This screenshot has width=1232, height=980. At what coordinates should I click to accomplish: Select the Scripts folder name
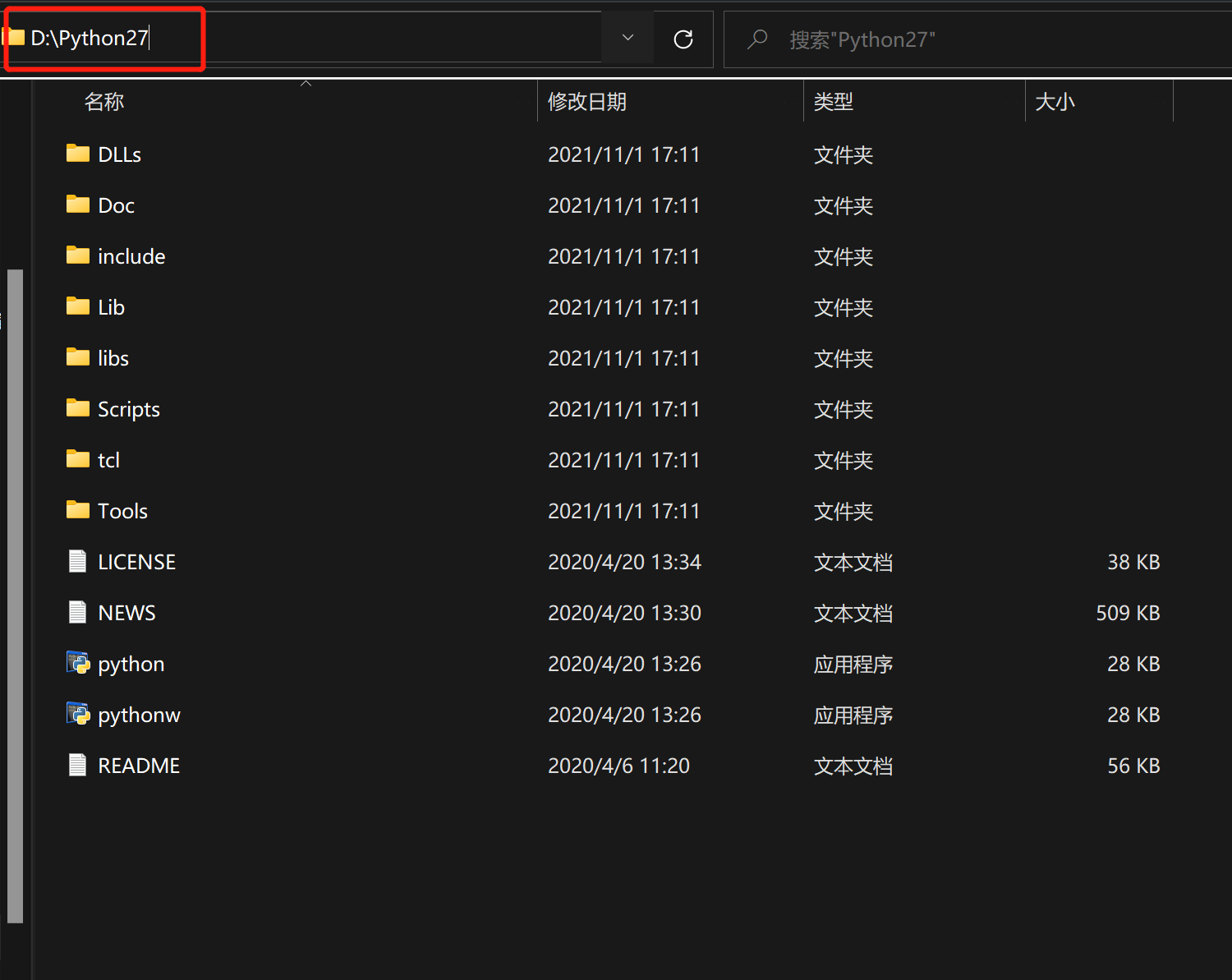(x=129, y=409)
